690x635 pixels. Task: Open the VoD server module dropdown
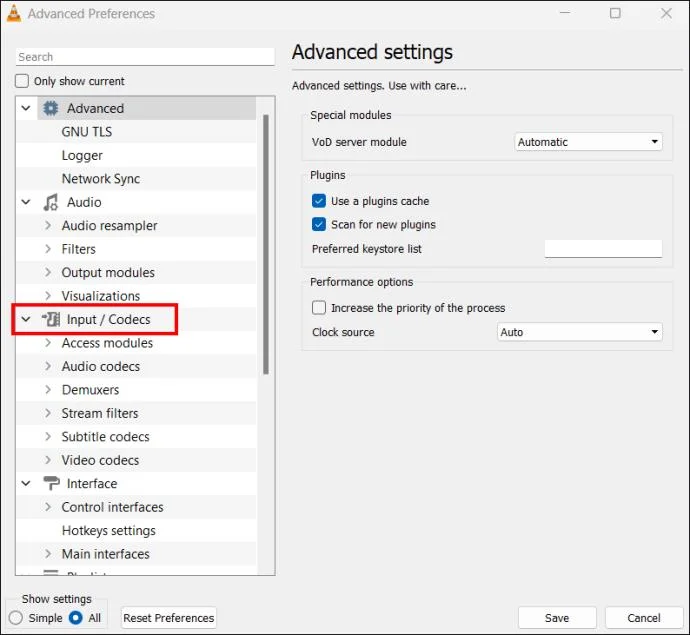(x=588, y=142)
